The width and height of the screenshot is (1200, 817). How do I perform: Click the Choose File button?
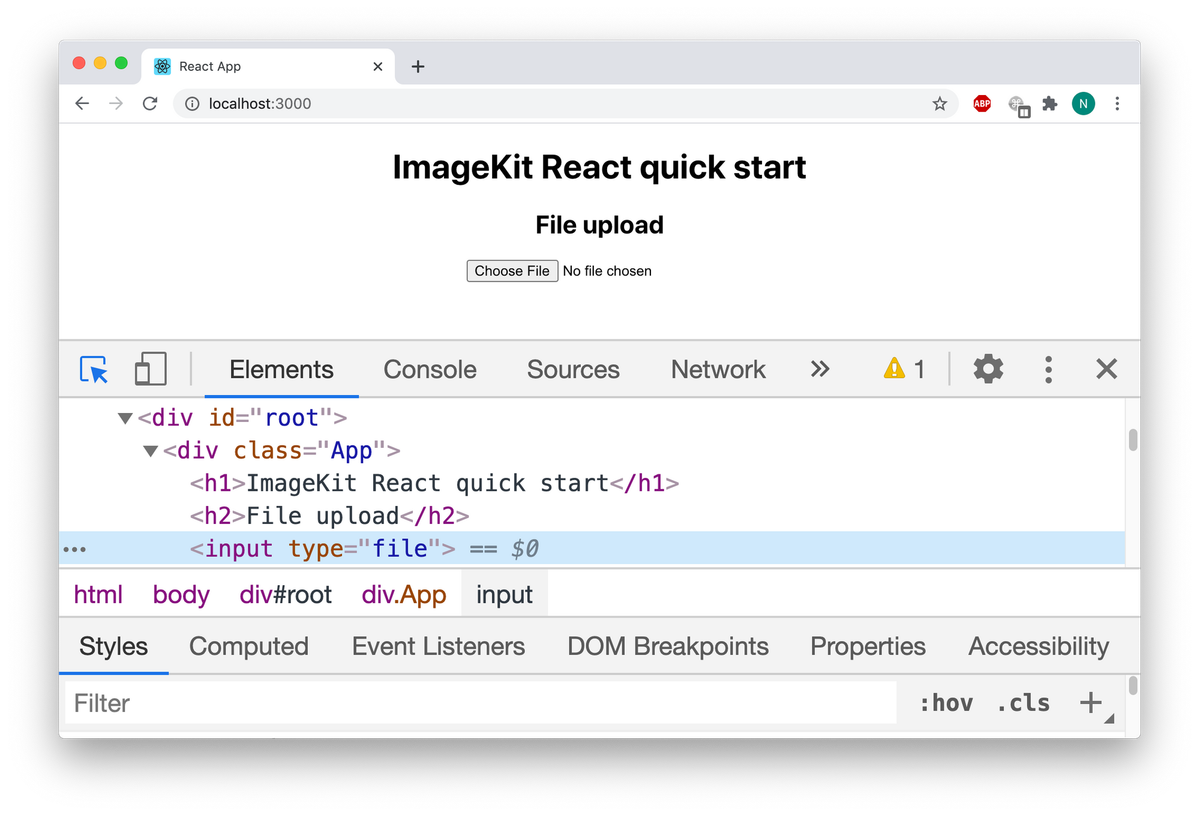click(x=512, y=271)
